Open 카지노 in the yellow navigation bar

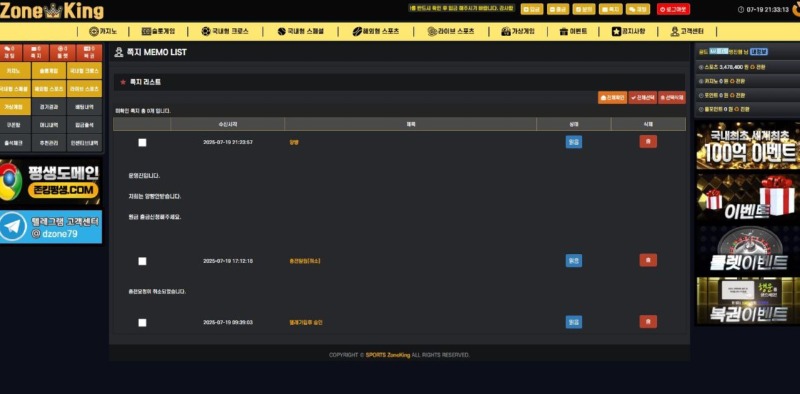103,31
